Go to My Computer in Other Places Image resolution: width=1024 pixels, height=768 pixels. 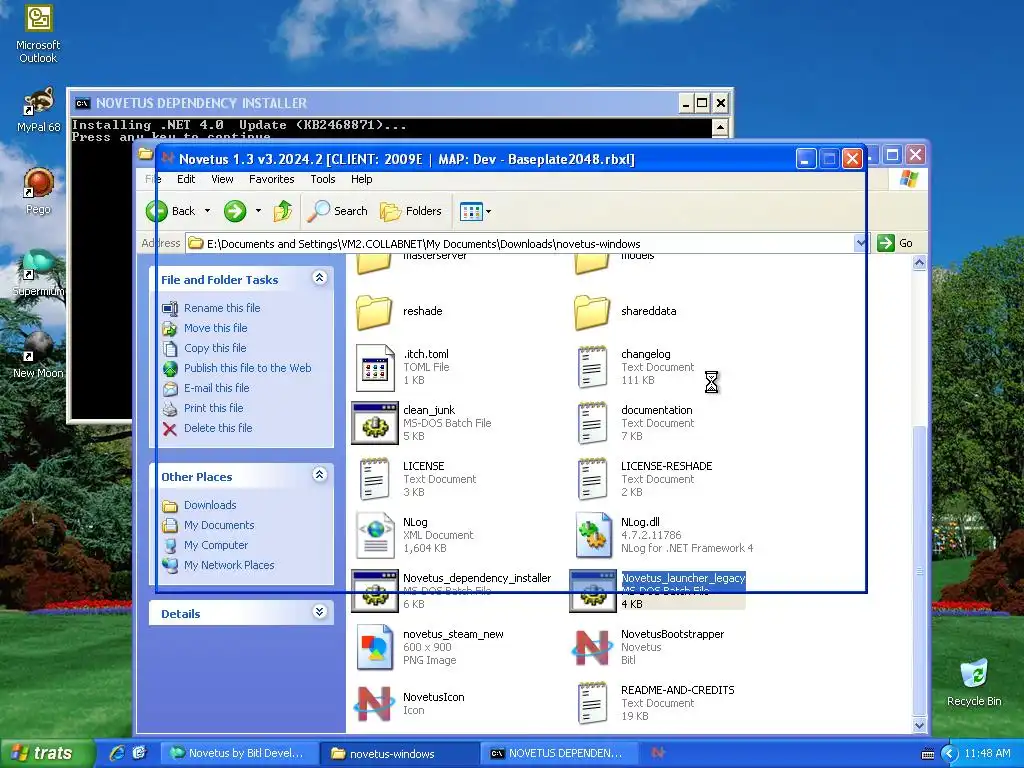point(216,545)
